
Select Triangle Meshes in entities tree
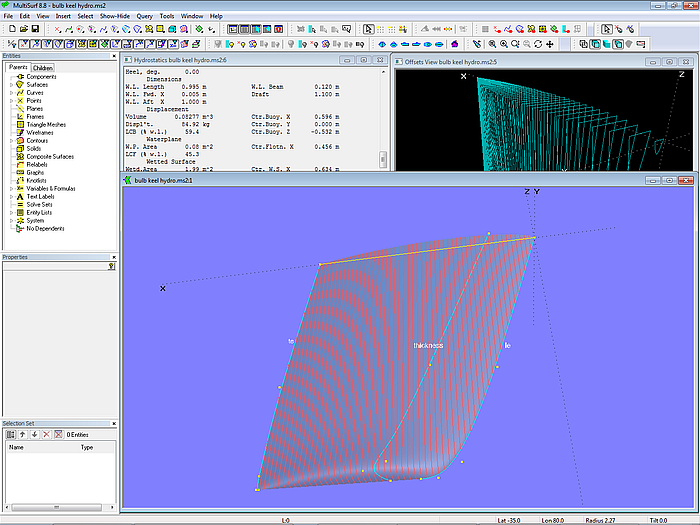[46, 125]
